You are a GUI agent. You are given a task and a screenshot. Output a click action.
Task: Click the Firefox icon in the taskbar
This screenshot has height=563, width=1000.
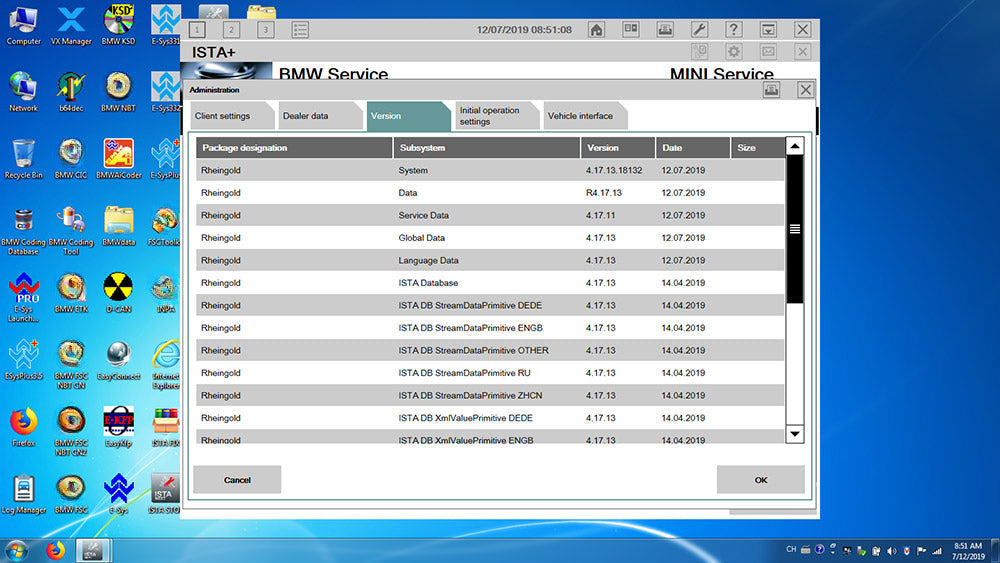55,550
